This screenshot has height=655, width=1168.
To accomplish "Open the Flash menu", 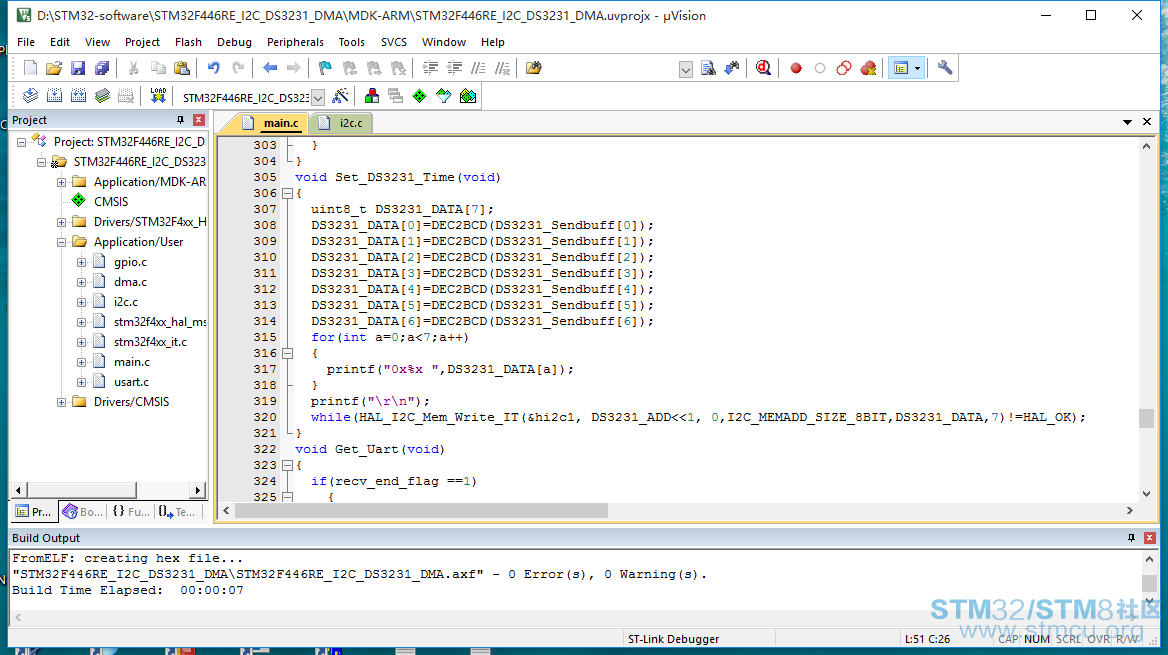I will pyautogui.click(x=188, y=42).
